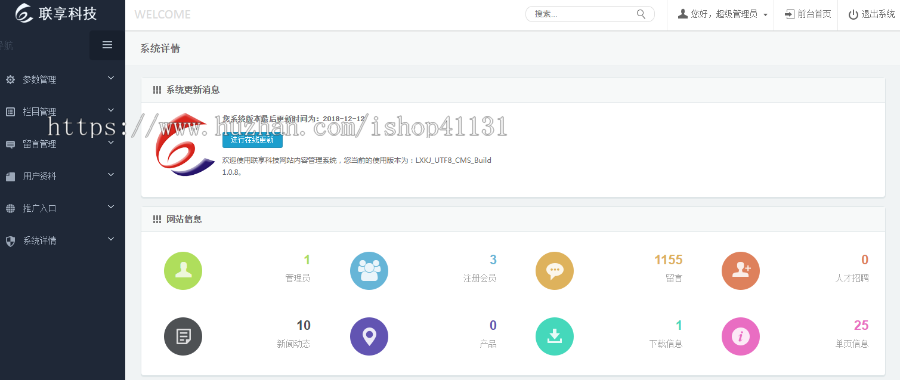Click the 10 新闻动态 count
The height and width of the screenshot is (380, 900).
click(x=304, y=325)
